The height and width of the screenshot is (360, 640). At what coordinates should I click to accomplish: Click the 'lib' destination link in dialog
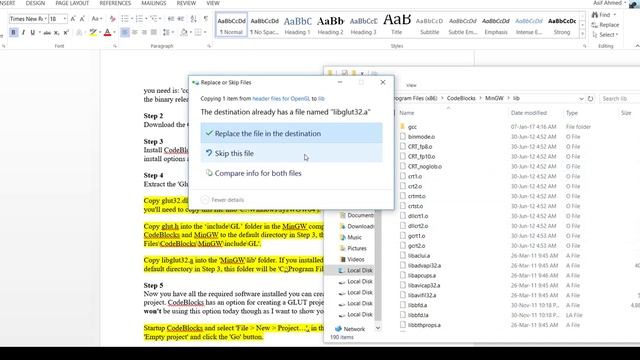[x=321, y=98]
